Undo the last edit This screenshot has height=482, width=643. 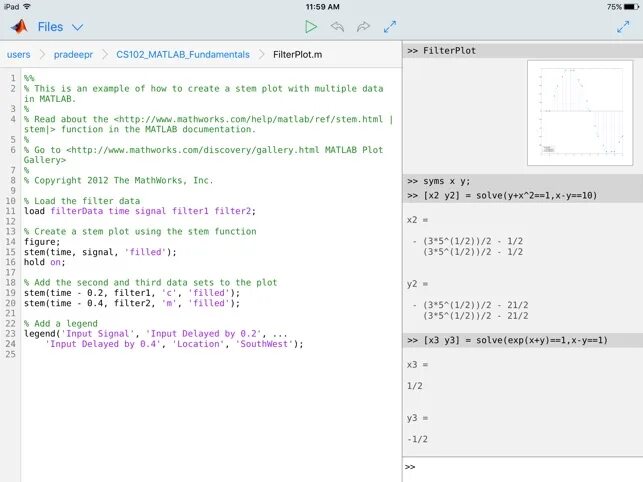[337, 27]
